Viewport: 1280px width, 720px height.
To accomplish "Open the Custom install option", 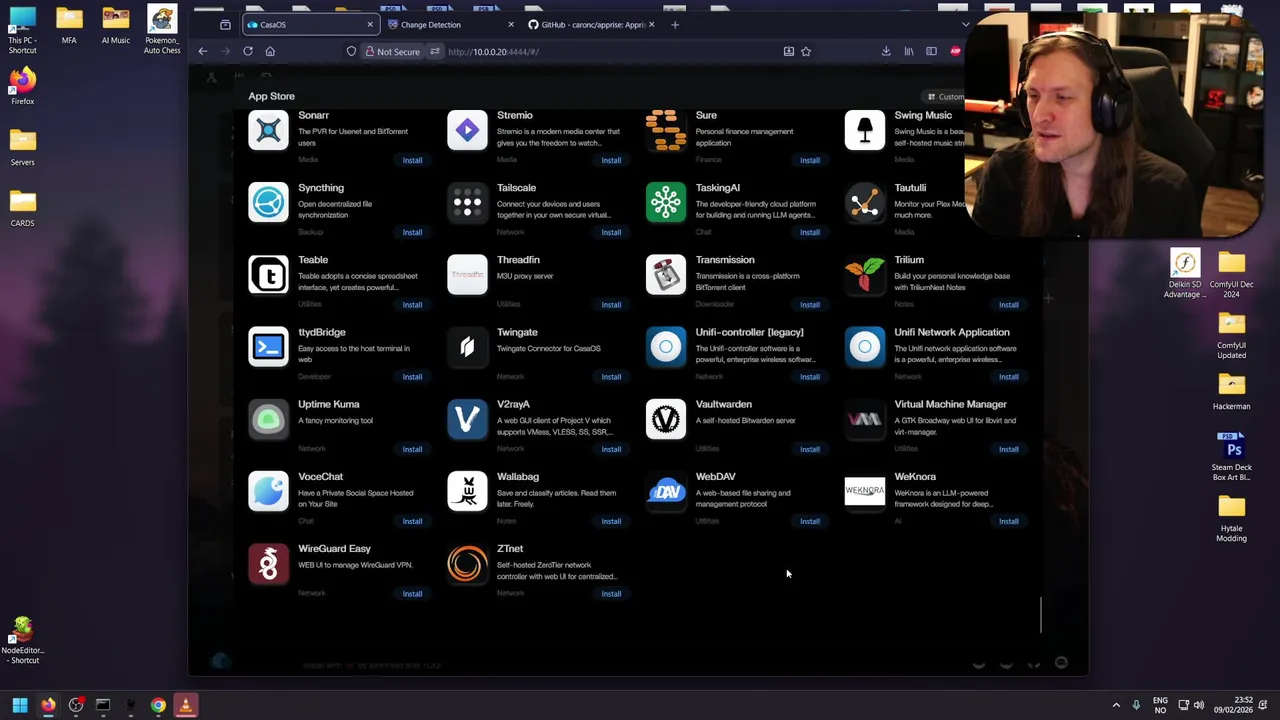I will pyautogui.click(x=946, y=97).
